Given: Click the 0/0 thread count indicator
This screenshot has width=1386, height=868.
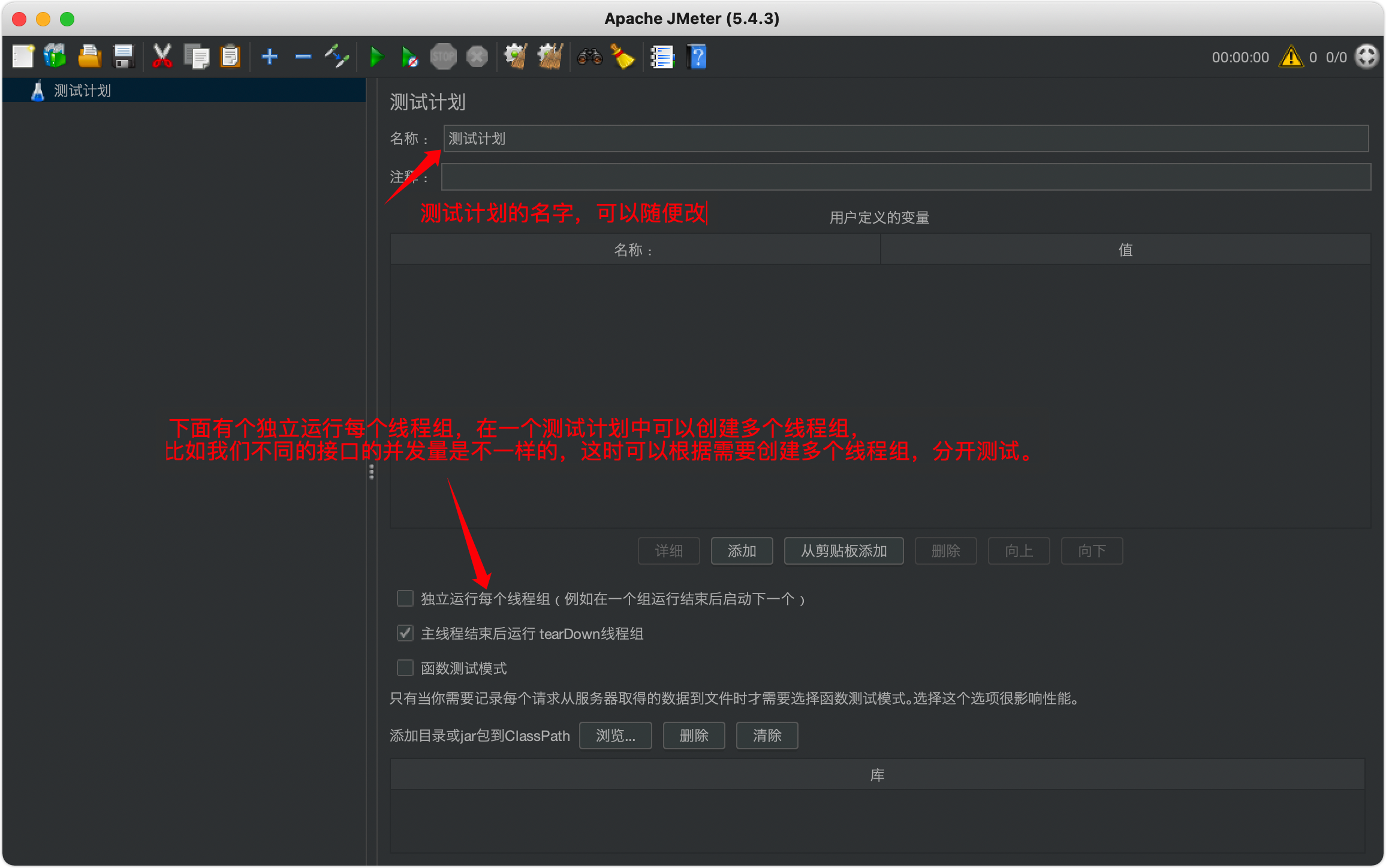Looking at the screenshot, I should point(1336,57).
